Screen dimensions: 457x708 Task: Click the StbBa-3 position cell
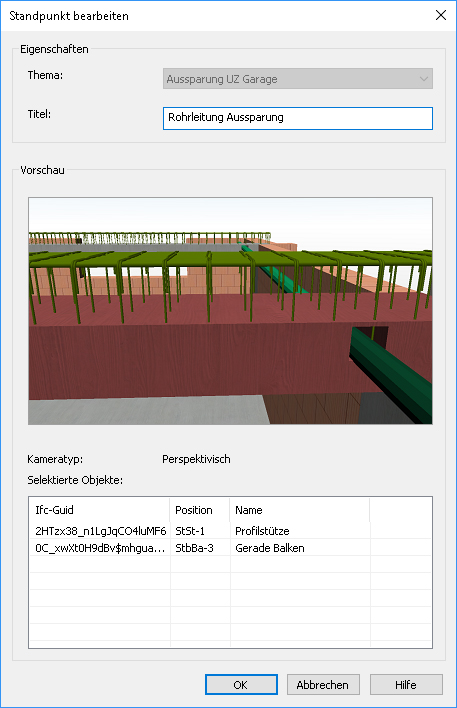coord(194,548)
